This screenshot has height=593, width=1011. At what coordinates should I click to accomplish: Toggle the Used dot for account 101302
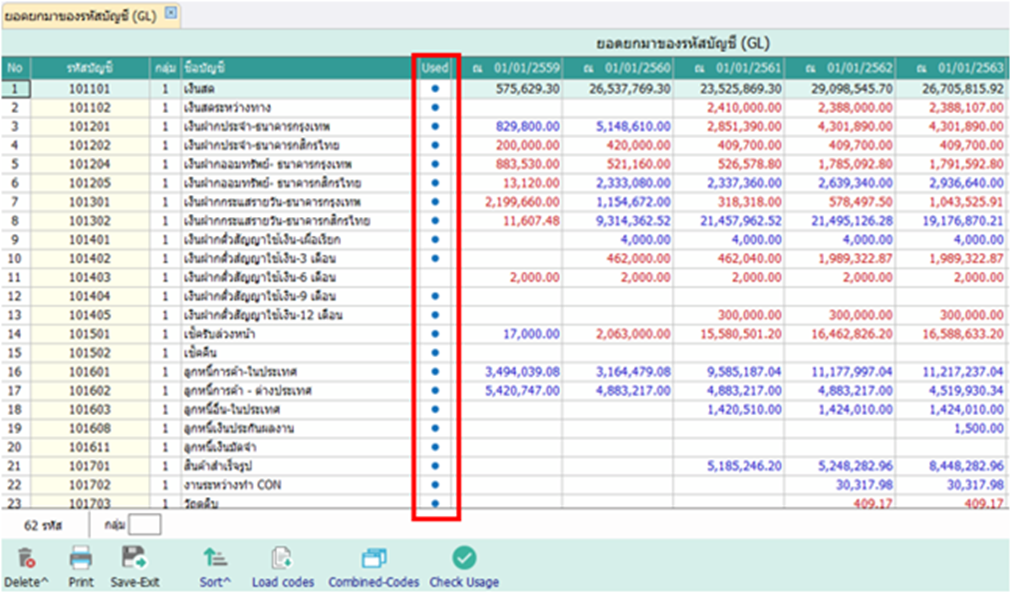coord(435,221)
